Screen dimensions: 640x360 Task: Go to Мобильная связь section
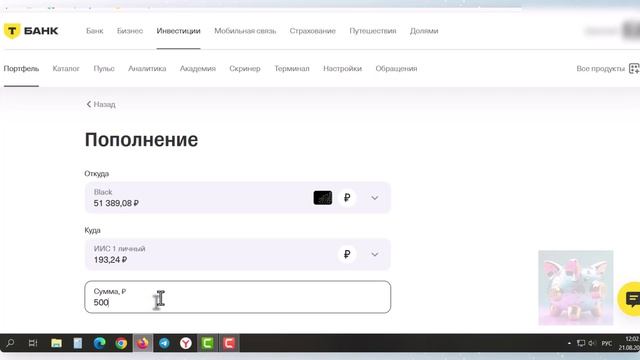[245, 31]
